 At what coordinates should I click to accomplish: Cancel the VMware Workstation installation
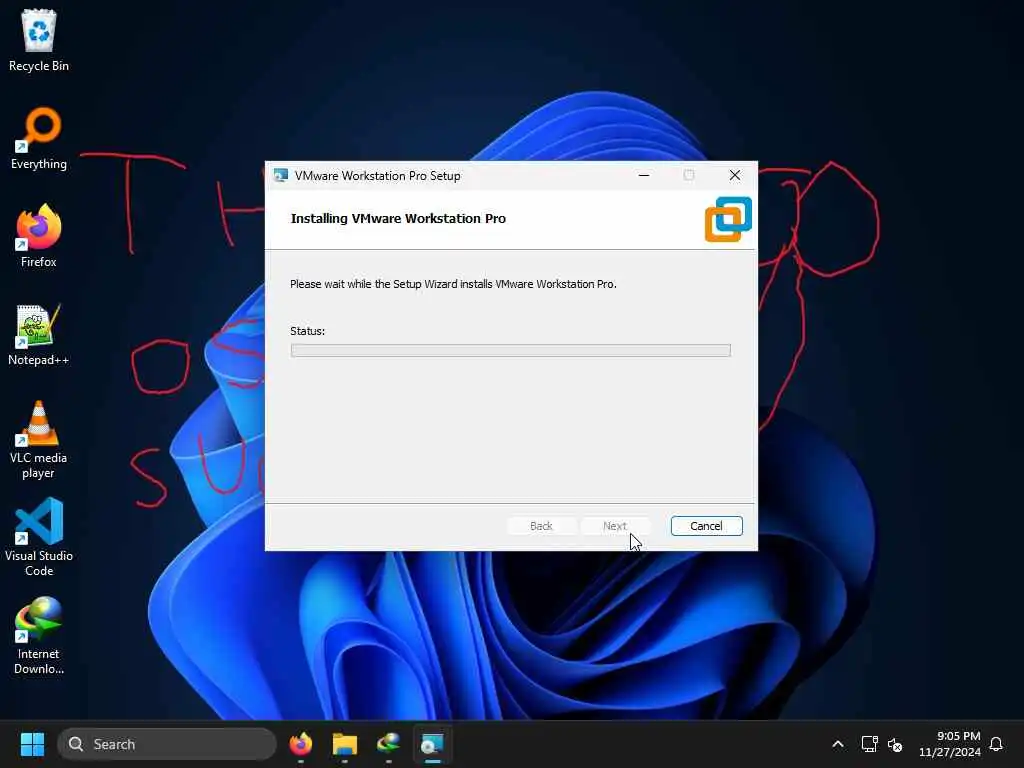(707, 526)
